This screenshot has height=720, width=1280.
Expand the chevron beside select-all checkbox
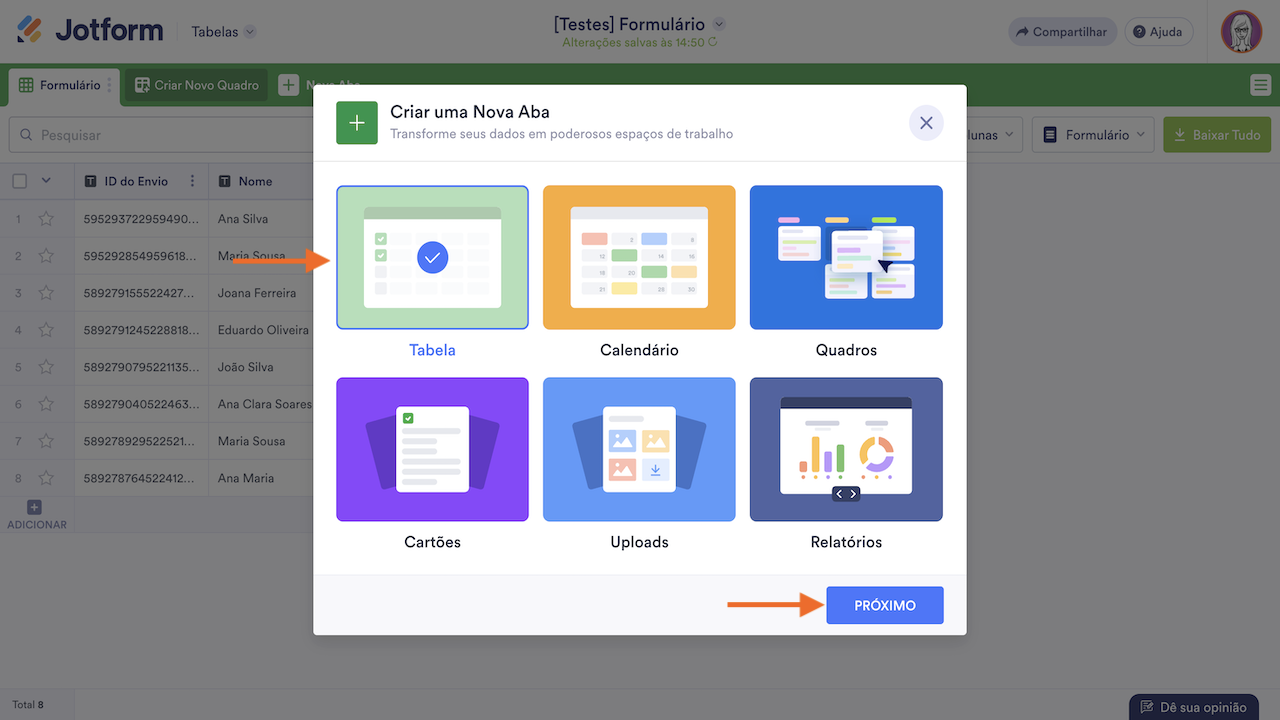45,181
